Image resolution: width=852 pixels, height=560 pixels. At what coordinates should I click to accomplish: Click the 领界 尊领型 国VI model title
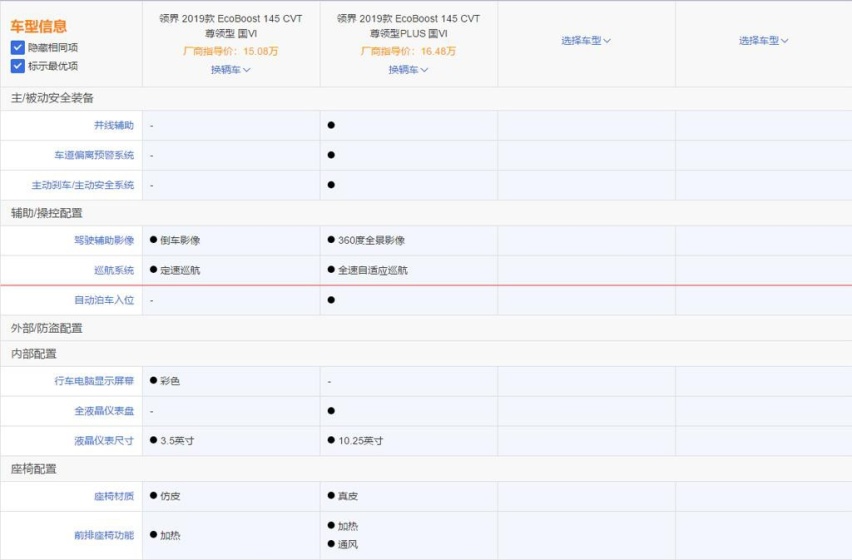point(230,26)
